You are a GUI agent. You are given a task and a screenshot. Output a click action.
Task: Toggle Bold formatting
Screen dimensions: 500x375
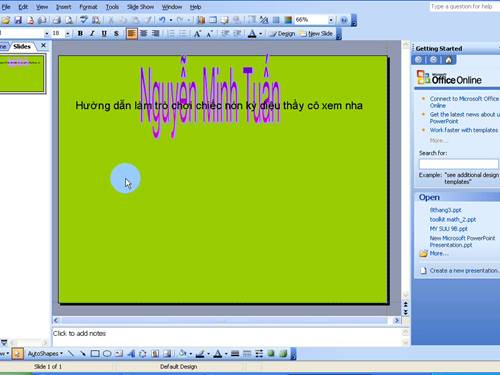point(80,34)
